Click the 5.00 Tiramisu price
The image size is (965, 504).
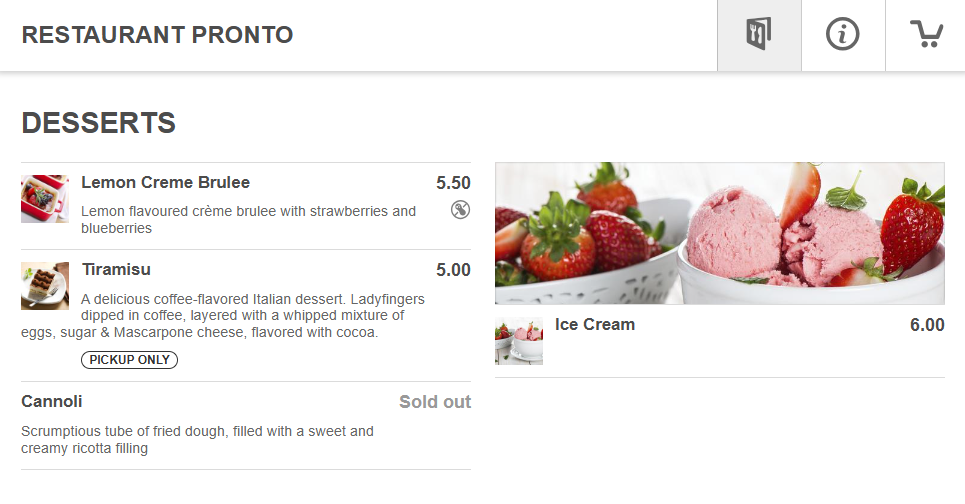[x=453, y=270]
